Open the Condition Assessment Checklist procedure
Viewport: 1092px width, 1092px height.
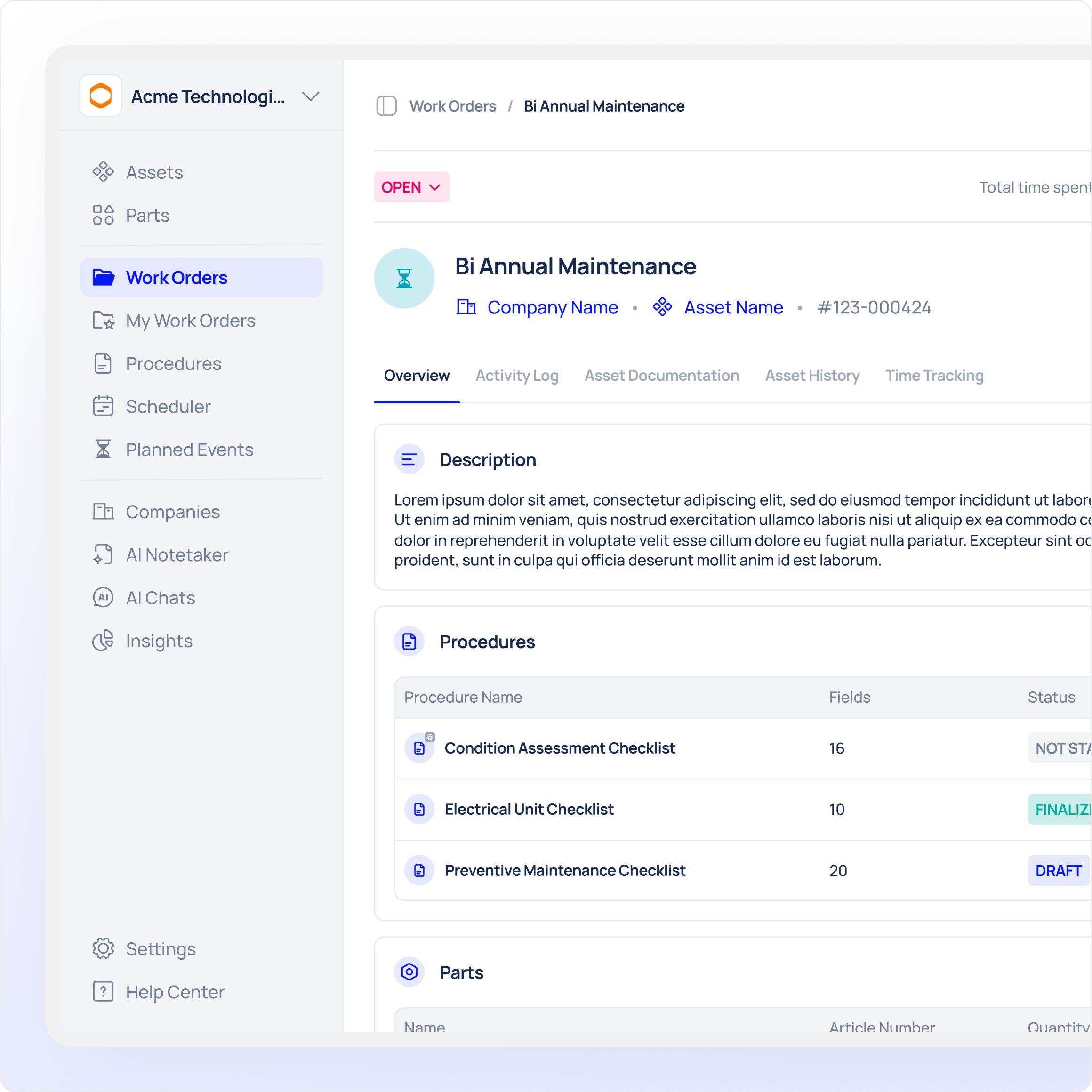click(x=559, y=748)
